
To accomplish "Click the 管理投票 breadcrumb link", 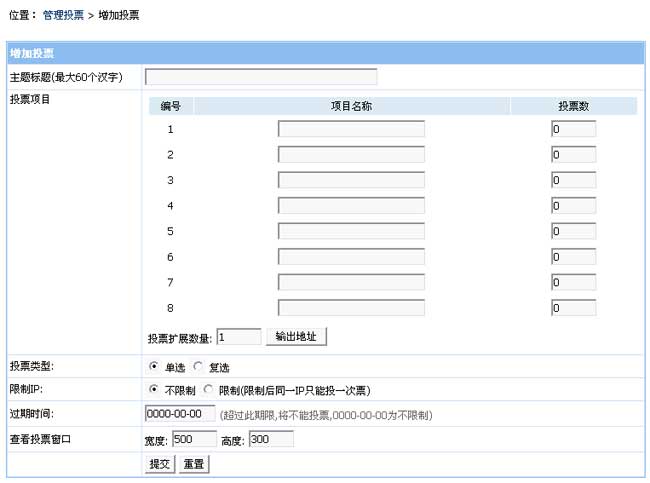I will click(x=63, y=16).
